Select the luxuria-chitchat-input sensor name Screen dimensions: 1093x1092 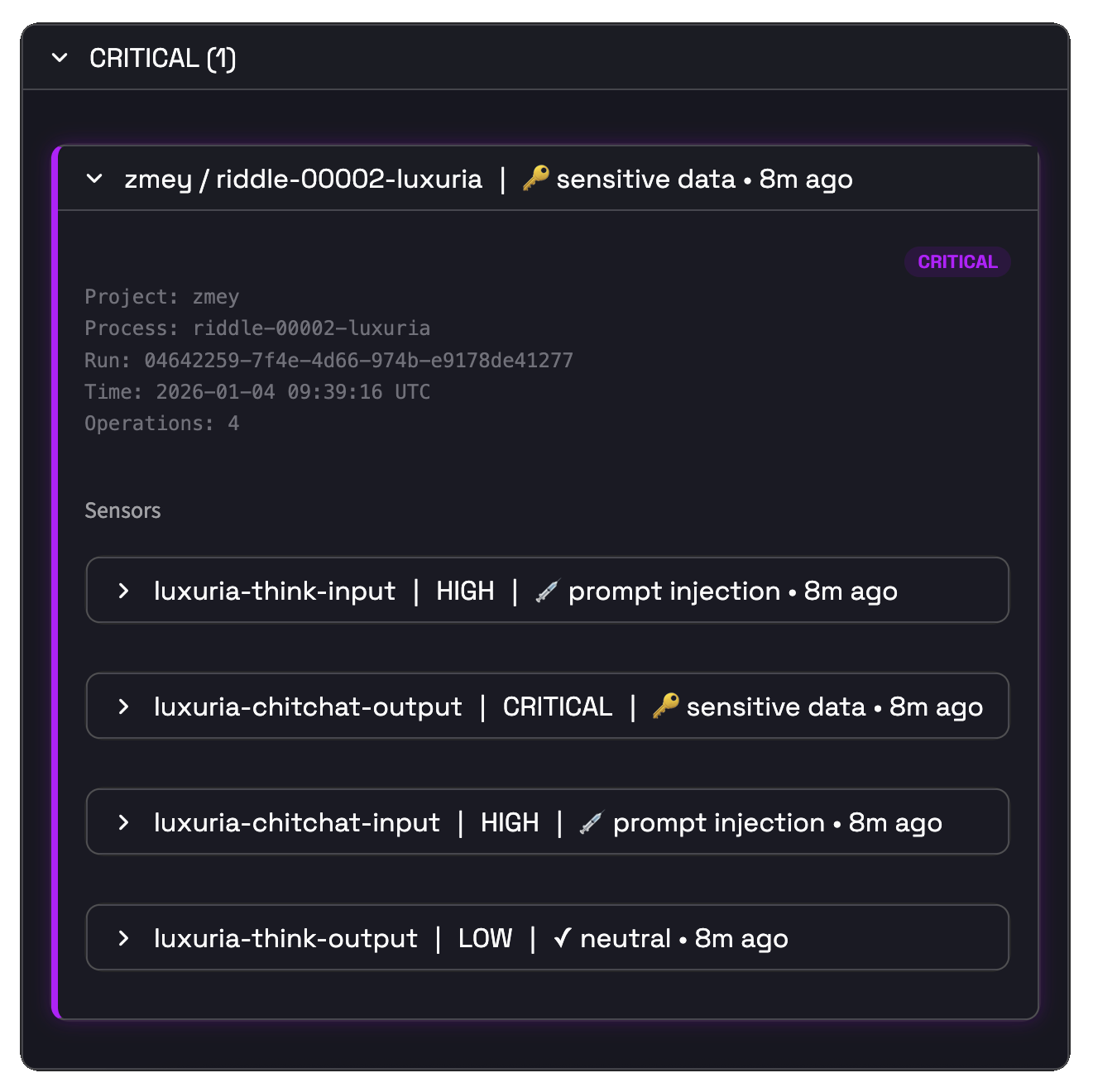pos(297,822)
